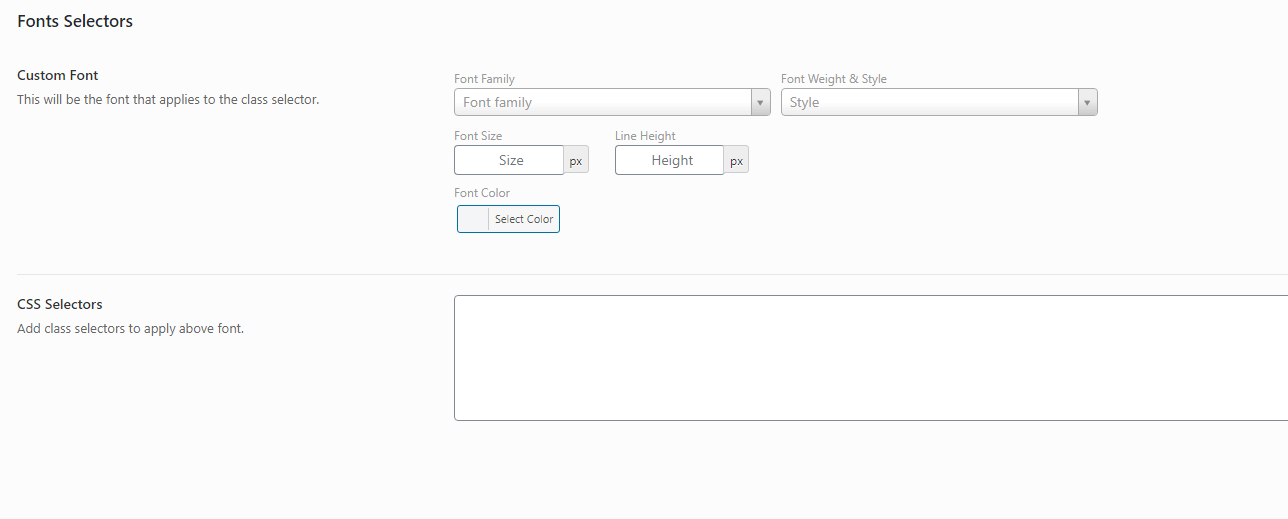The height and width of the screenshot is (519, 1288).
Task: Click the Font Family field label
Action: [x=484, y=79]
